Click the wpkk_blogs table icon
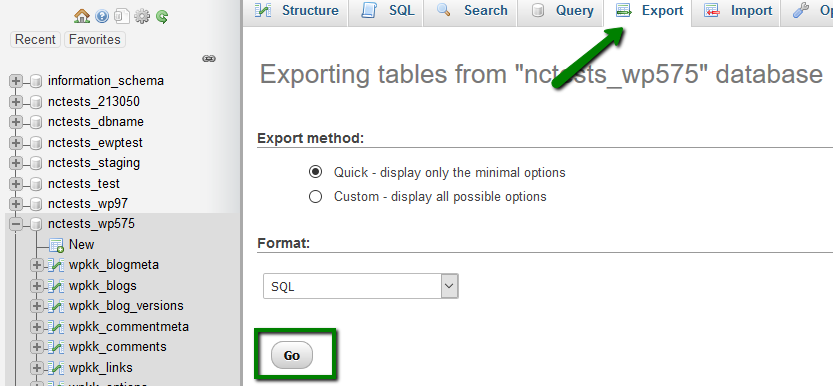Viewport: 833px width, 386px height. tap(56, 286)
